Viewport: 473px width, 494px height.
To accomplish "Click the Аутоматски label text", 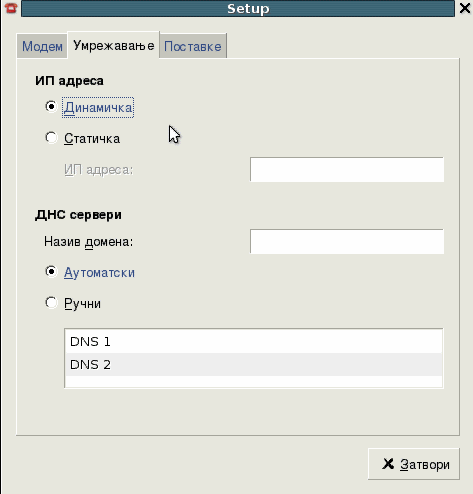I will 99,273.
